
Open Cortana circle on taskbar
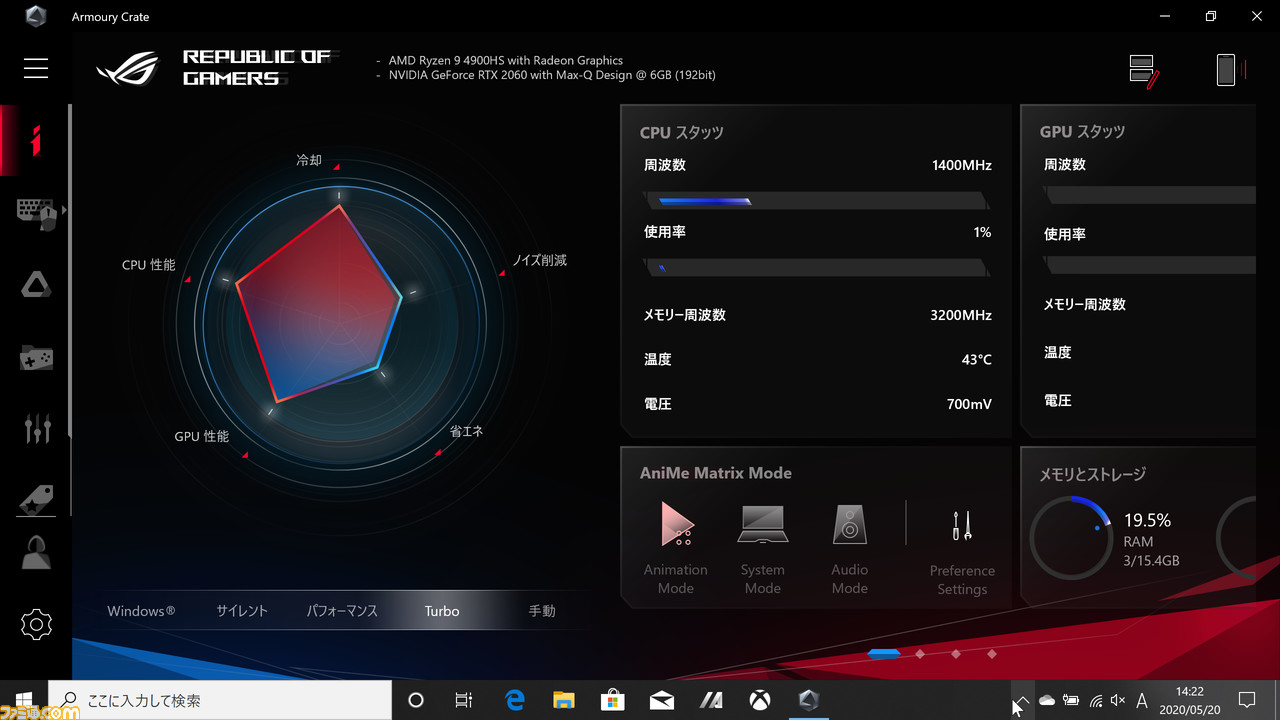(416, 700)
